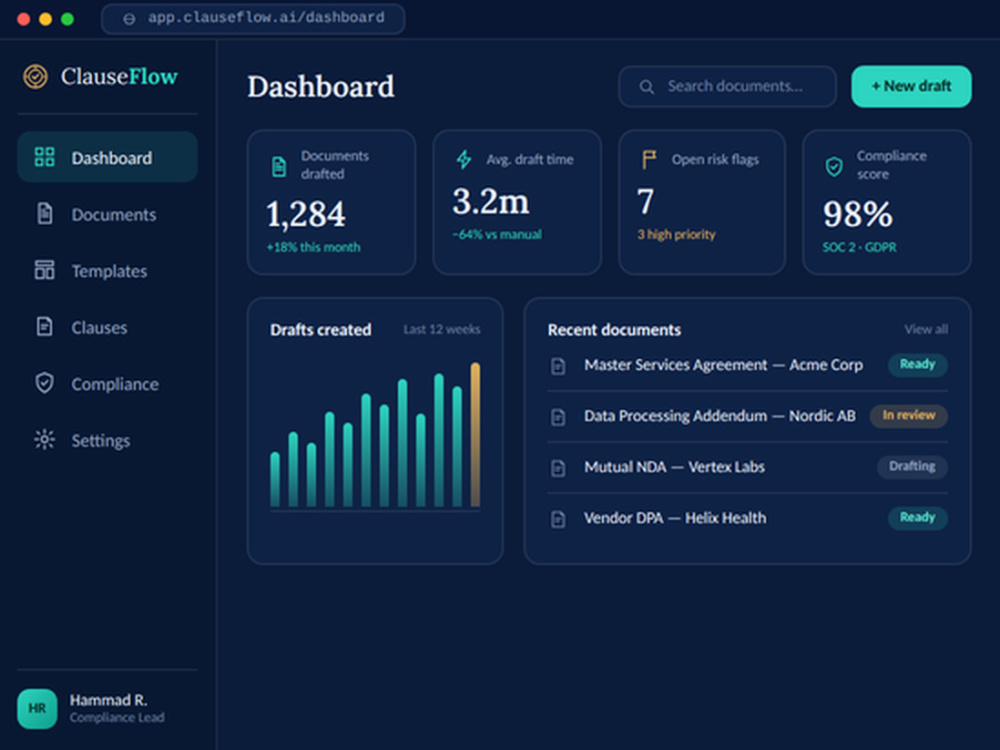Viewport: 1000px width, 750px height.
Task: Click the address bar site info icon
Action: tap(129, 19)
